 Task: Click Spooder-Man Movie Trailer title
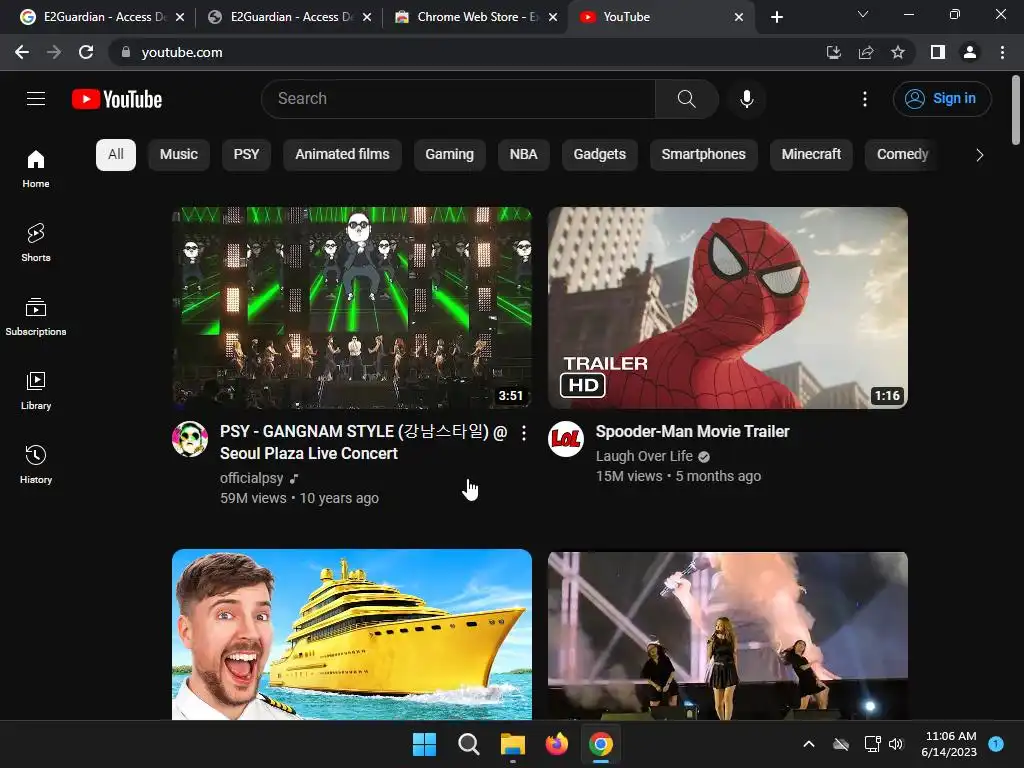692,432
